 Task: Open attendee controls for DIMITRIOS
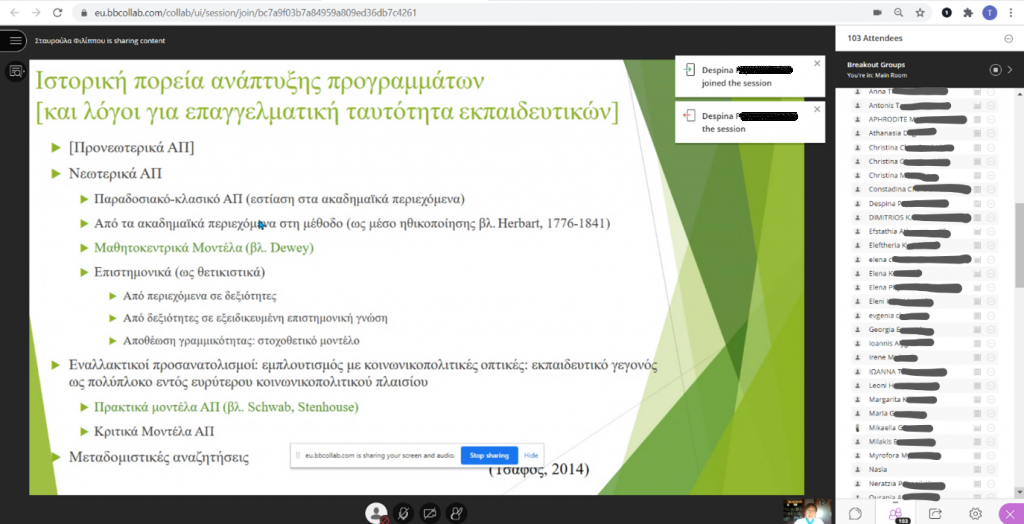(x=991, y=218)
